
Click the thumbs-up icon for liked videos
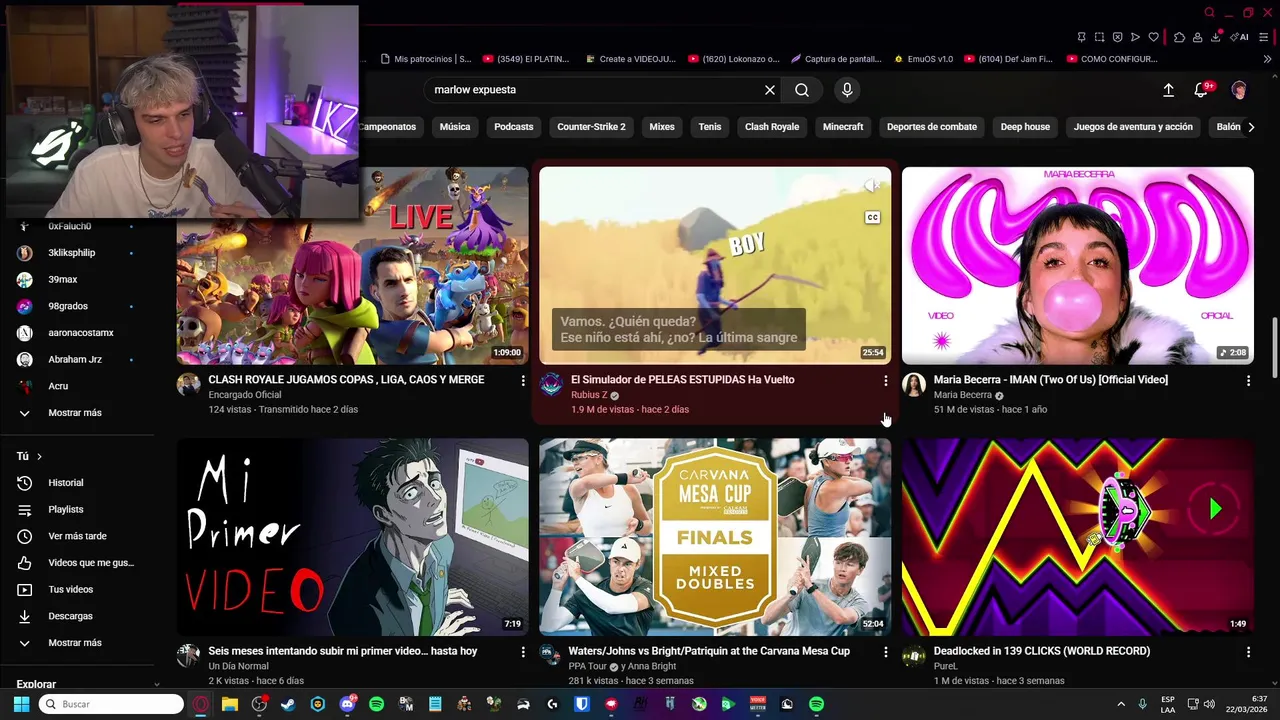coord(25,563)
